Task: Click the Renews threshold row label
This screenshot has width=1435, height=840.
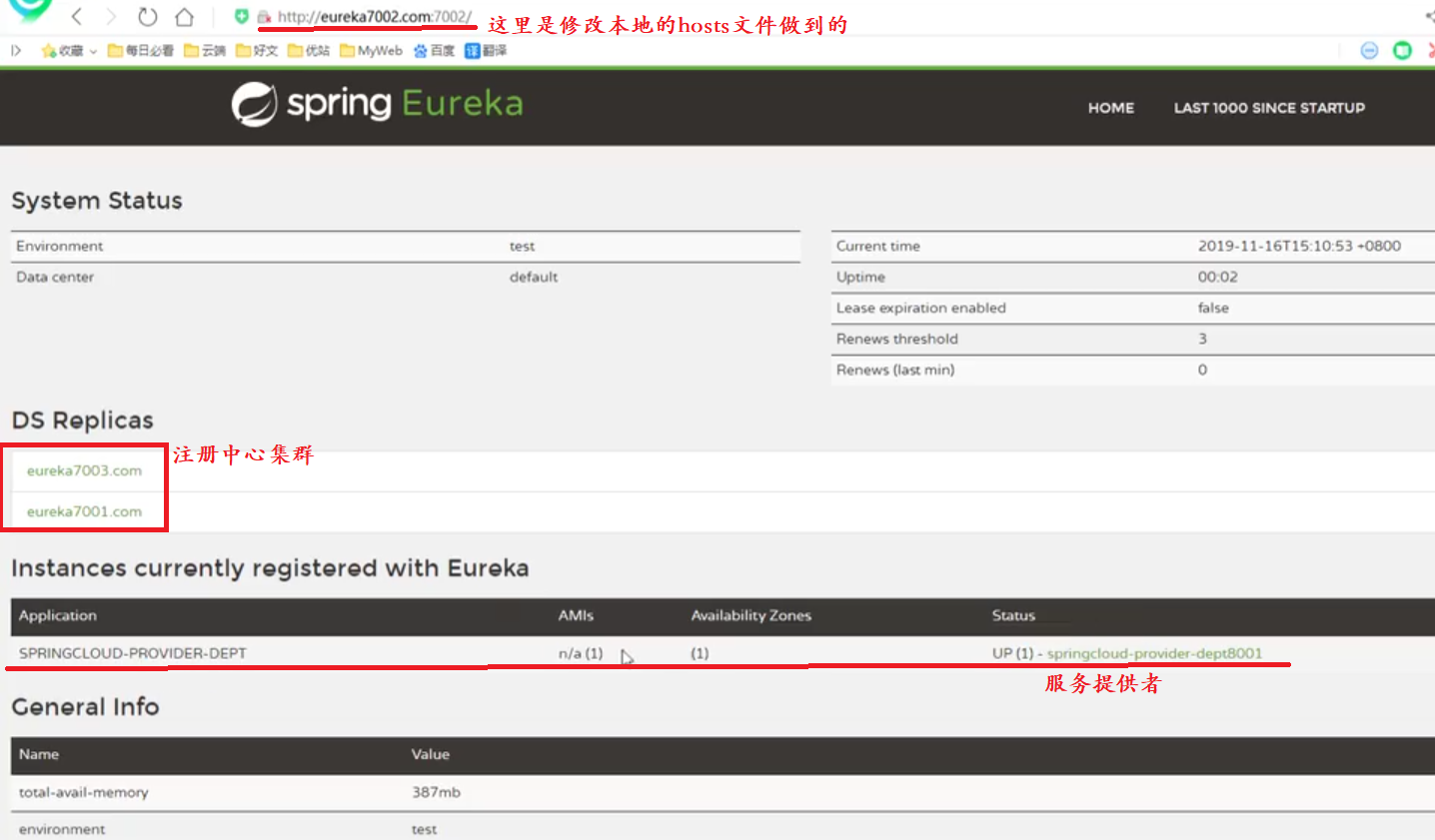Action: 897,339
